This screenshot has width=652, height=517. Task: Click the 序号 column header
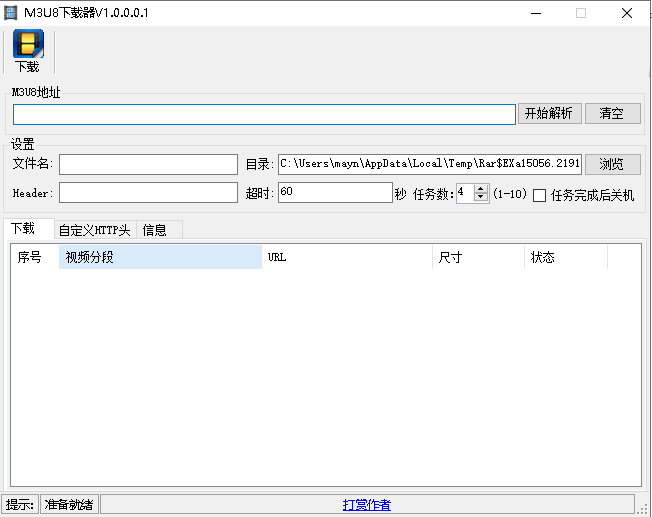coord(35,257)
